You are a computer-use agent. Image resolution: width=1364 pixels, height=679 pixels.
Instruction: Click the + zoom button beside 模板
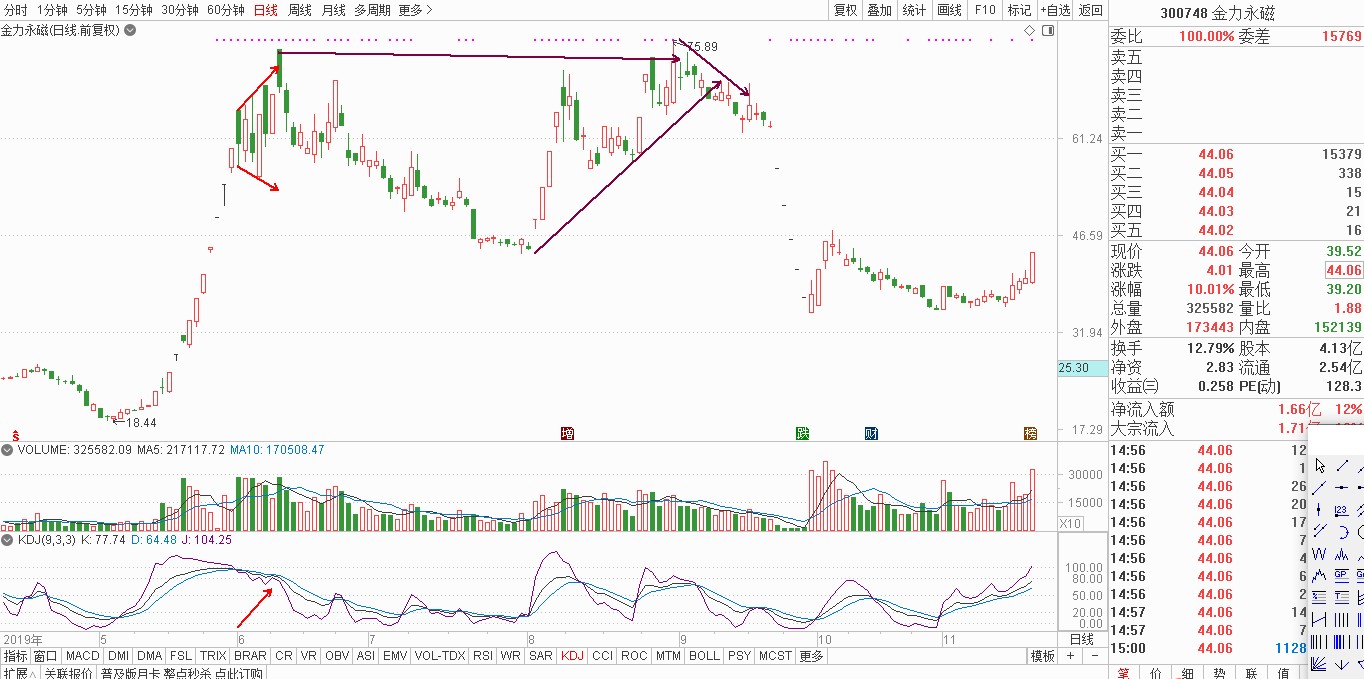[x=1070, y=656]
